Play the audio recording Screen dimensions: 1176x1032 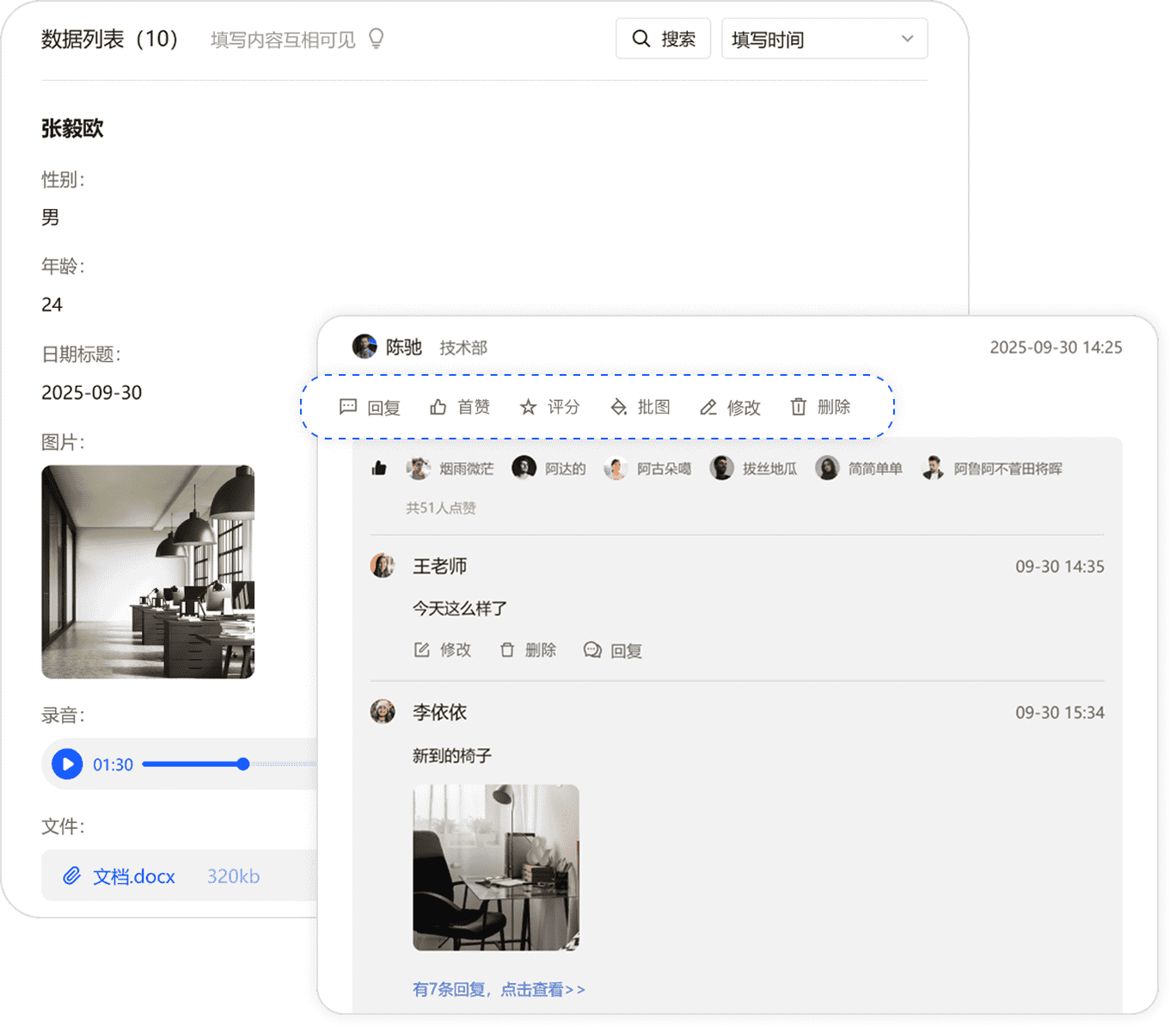tap(67, 764)
